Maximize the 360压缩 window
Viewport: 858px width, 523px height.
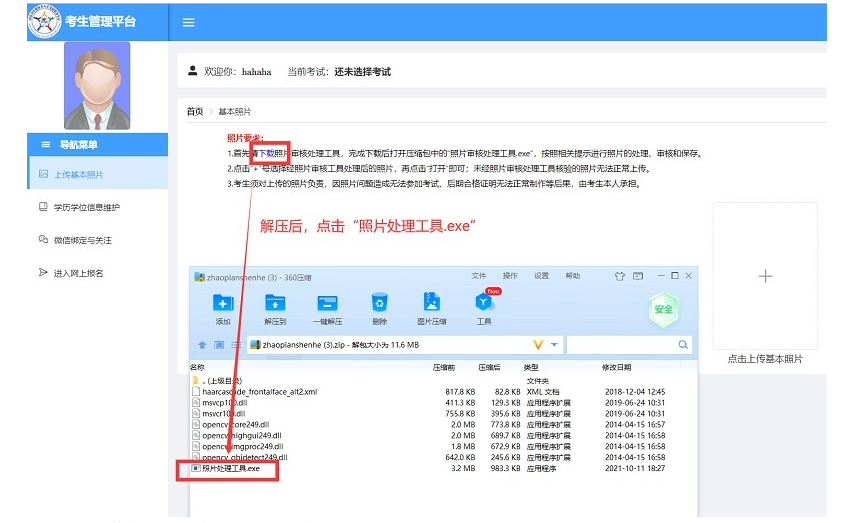pyautogui.click(x=675, y=276)
